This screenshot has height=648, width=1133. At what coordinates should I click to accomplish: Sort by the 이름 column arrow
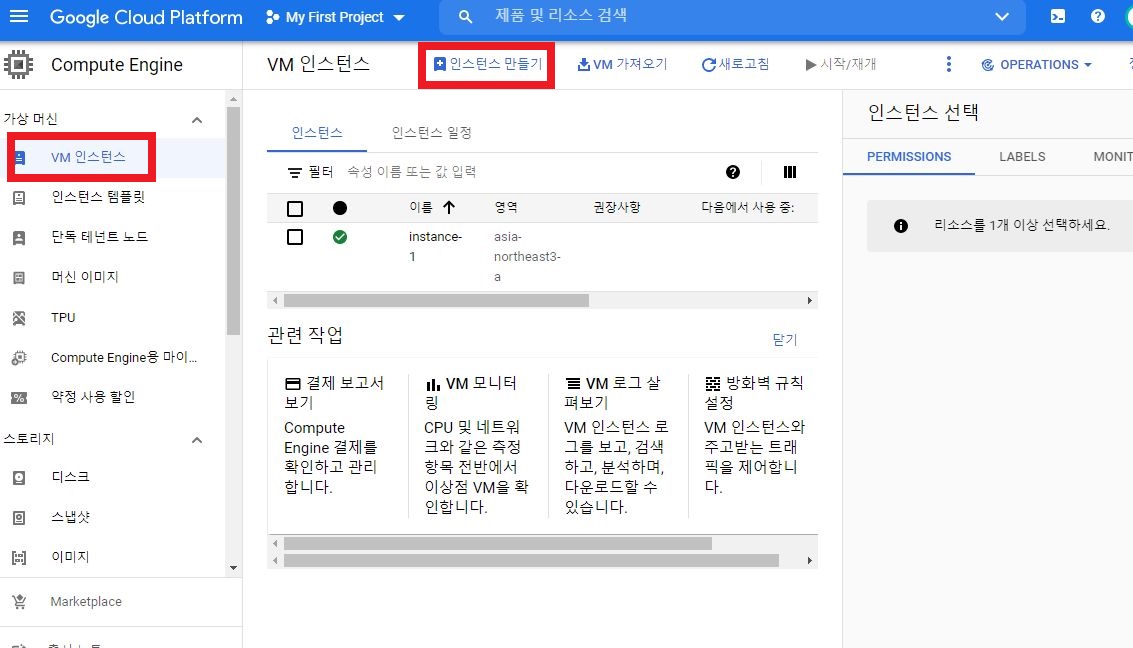[449, 208]
